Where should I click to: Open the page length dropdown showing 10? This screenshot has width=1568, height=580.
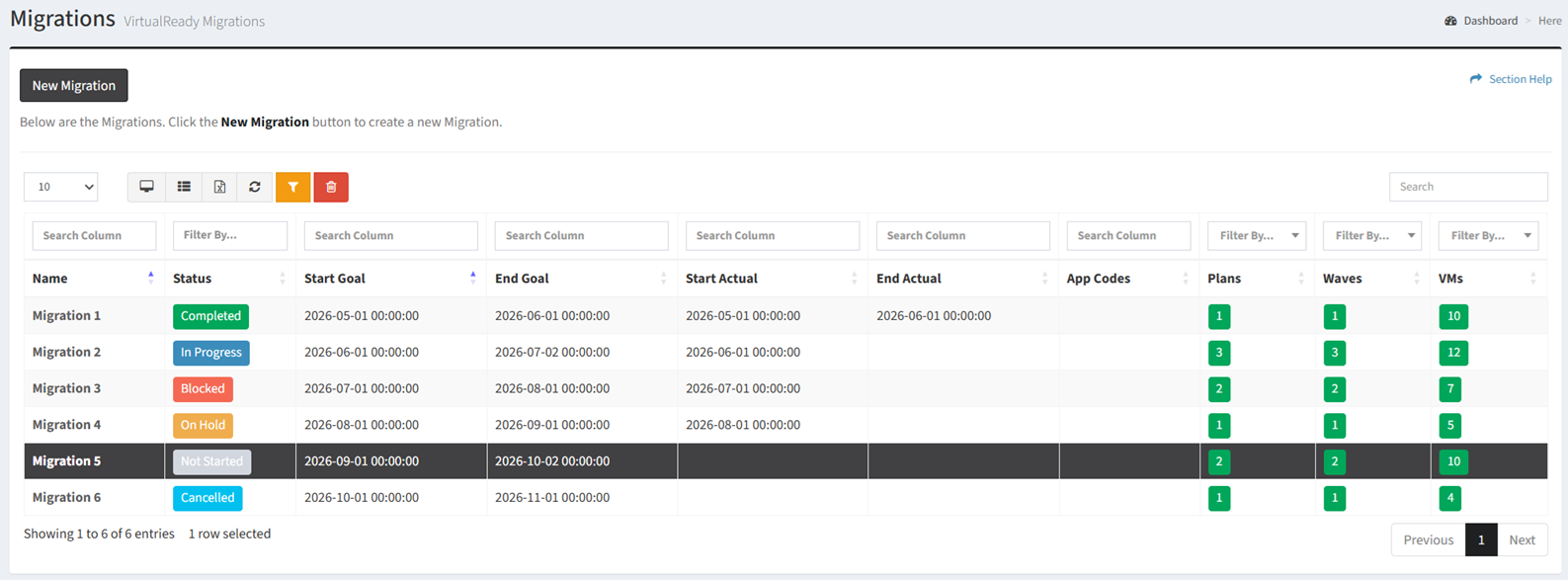(x=61, y=187)
